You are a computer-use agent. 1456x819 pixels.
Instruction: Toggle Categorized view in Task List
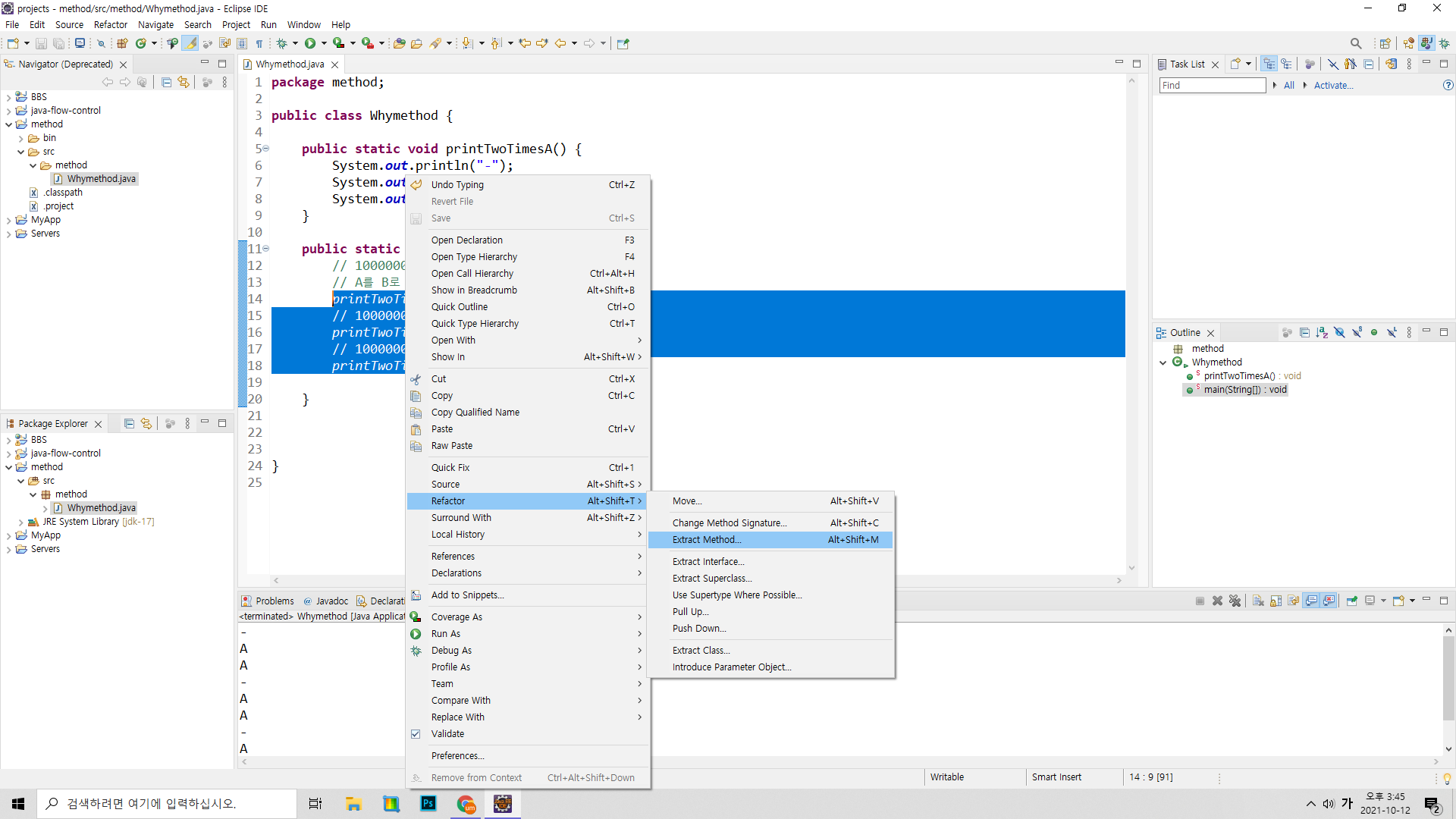(x=1269, y=64)
